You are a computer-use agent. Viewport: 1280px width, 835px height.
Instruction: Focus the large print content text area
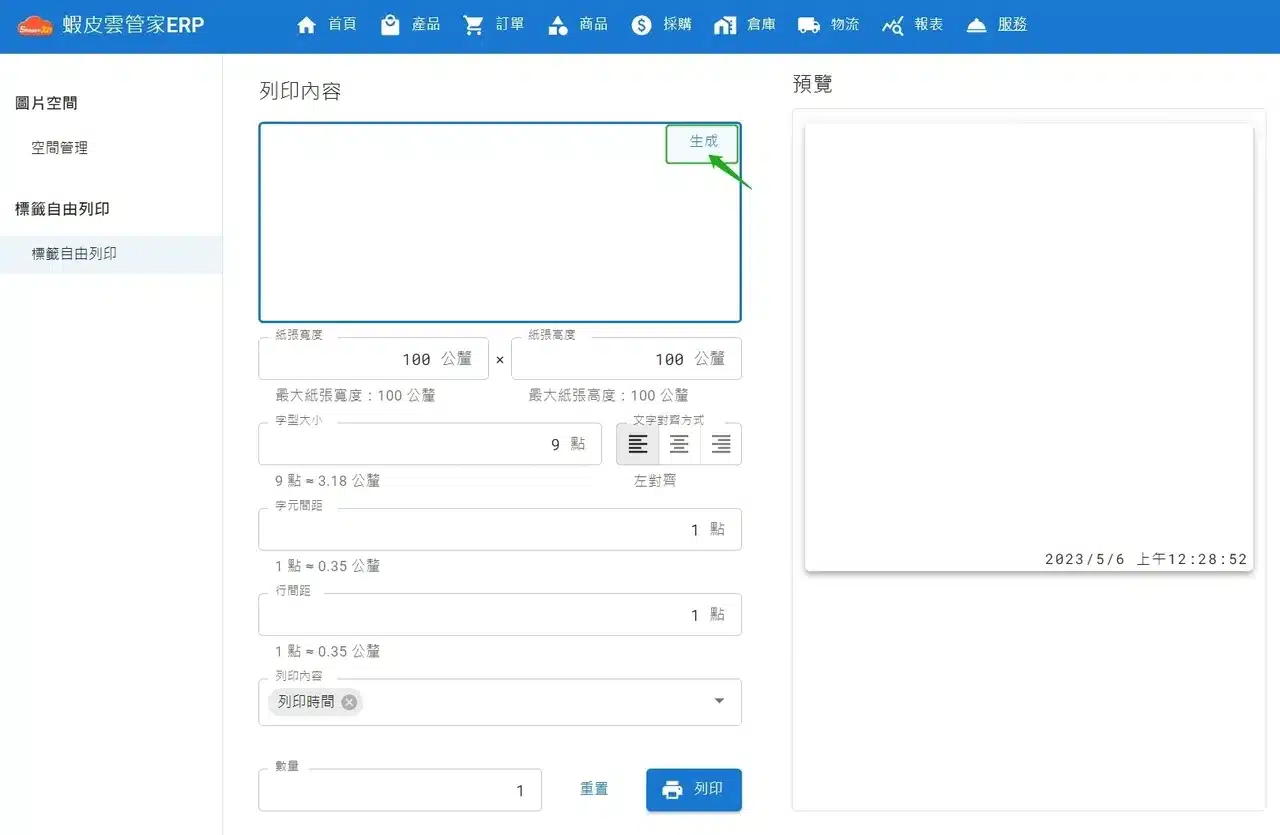[500, 222]
